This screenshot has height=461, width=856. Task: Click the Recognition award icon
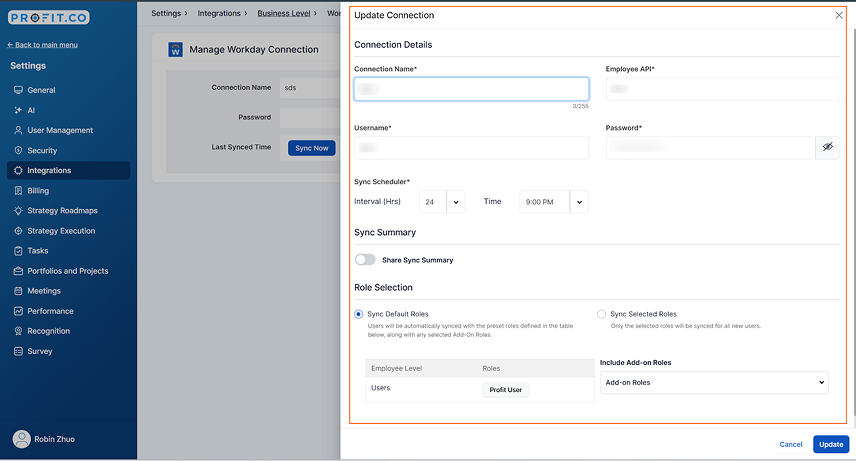[18, 331]
